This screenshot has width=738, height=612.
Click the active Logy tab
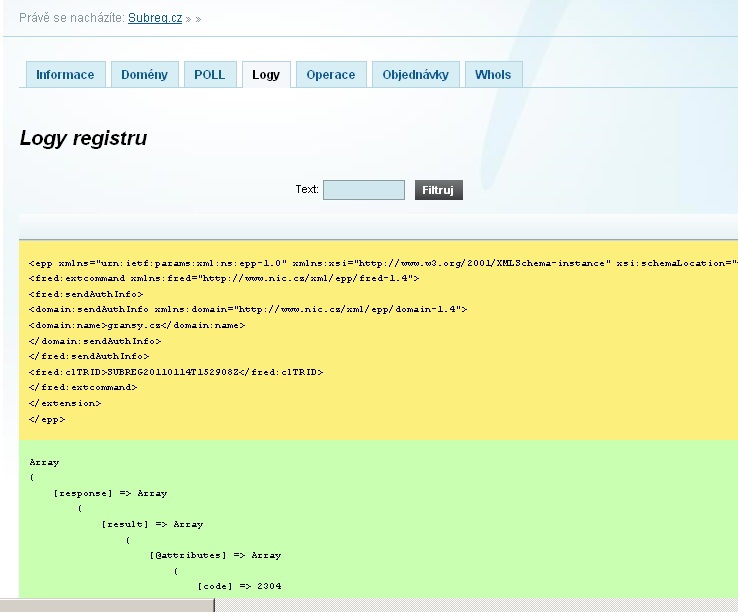266,75
